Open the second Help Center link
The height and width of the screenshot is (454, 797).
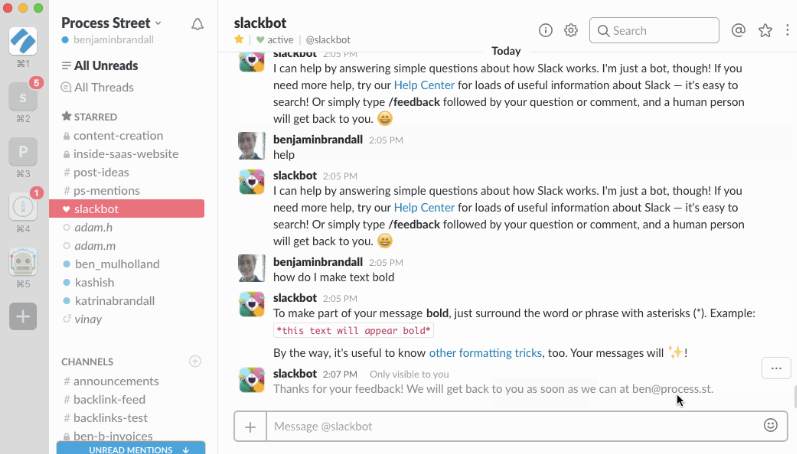point(424,207)
